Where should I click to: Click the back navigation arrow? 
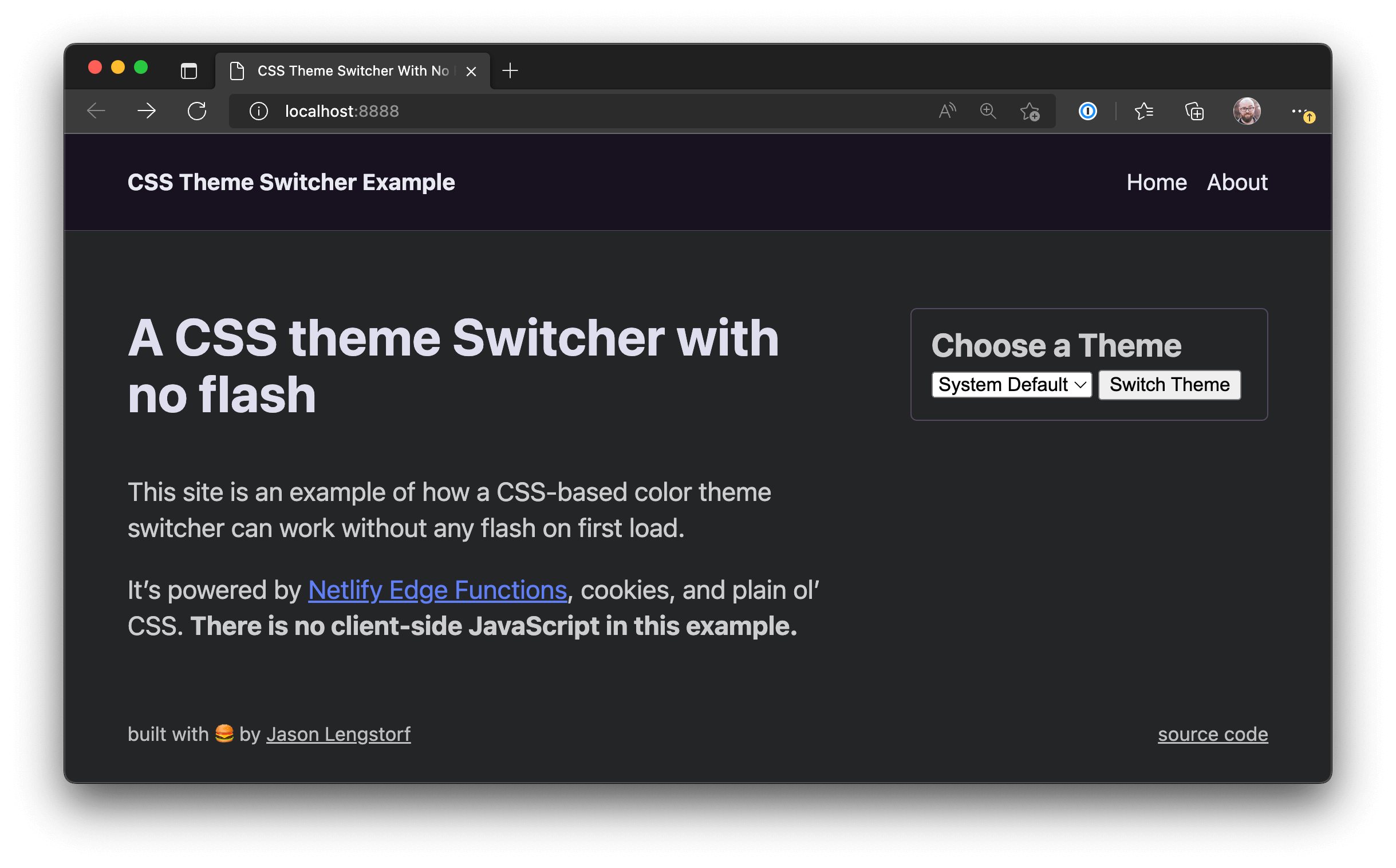click(96, 111)
